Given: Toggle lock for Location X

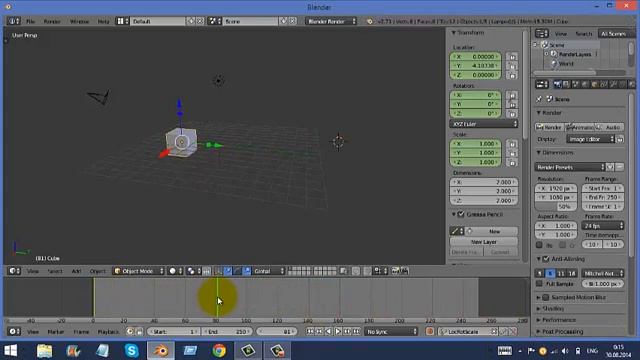Looking at the screenshot, I should point(512,57).
